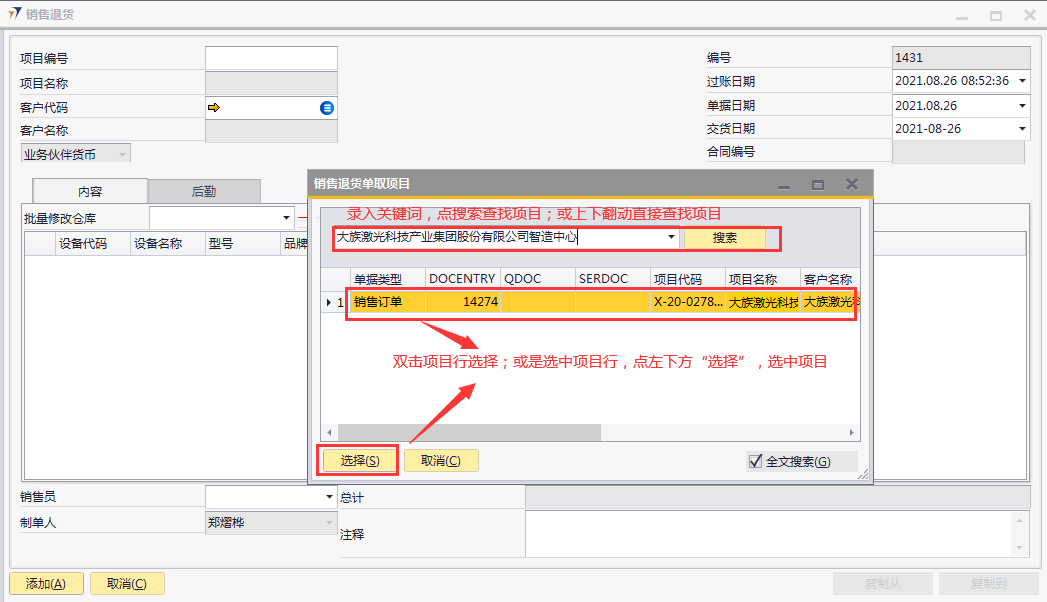Toggle the 全文搜索(G) checkbox

point(756,461)
